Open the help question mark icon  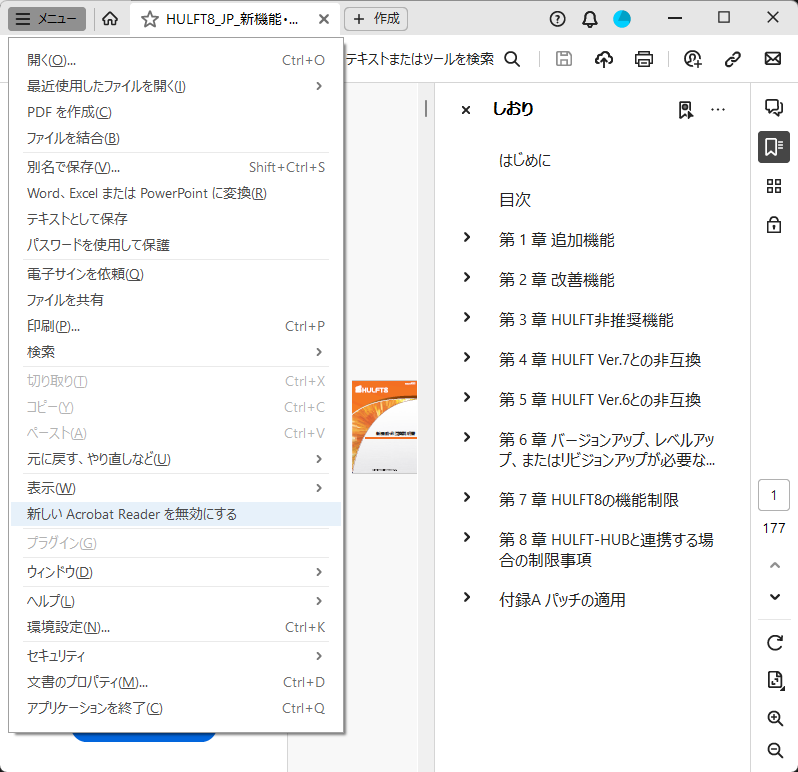pyautogui.click(x=557, y=19)
